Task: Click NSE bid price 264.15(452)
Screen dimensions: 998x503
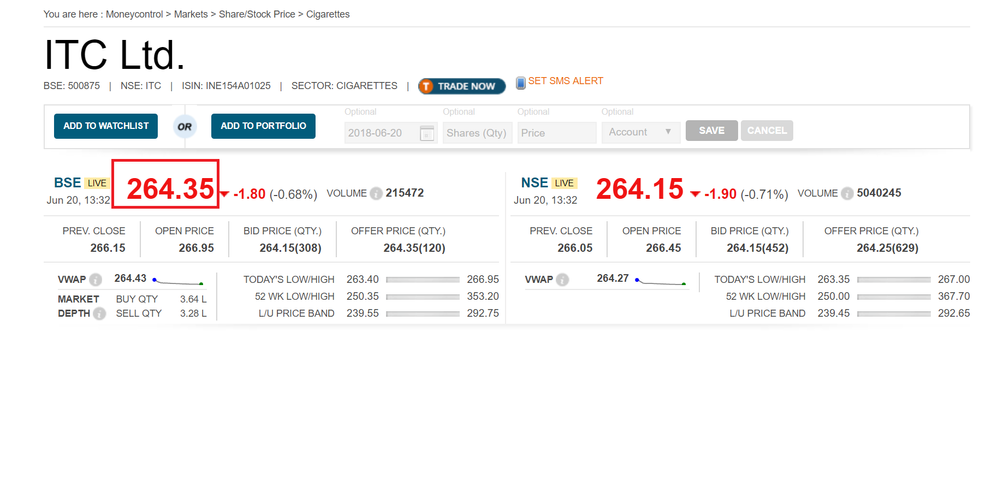Action: click(x=757, y=248)
